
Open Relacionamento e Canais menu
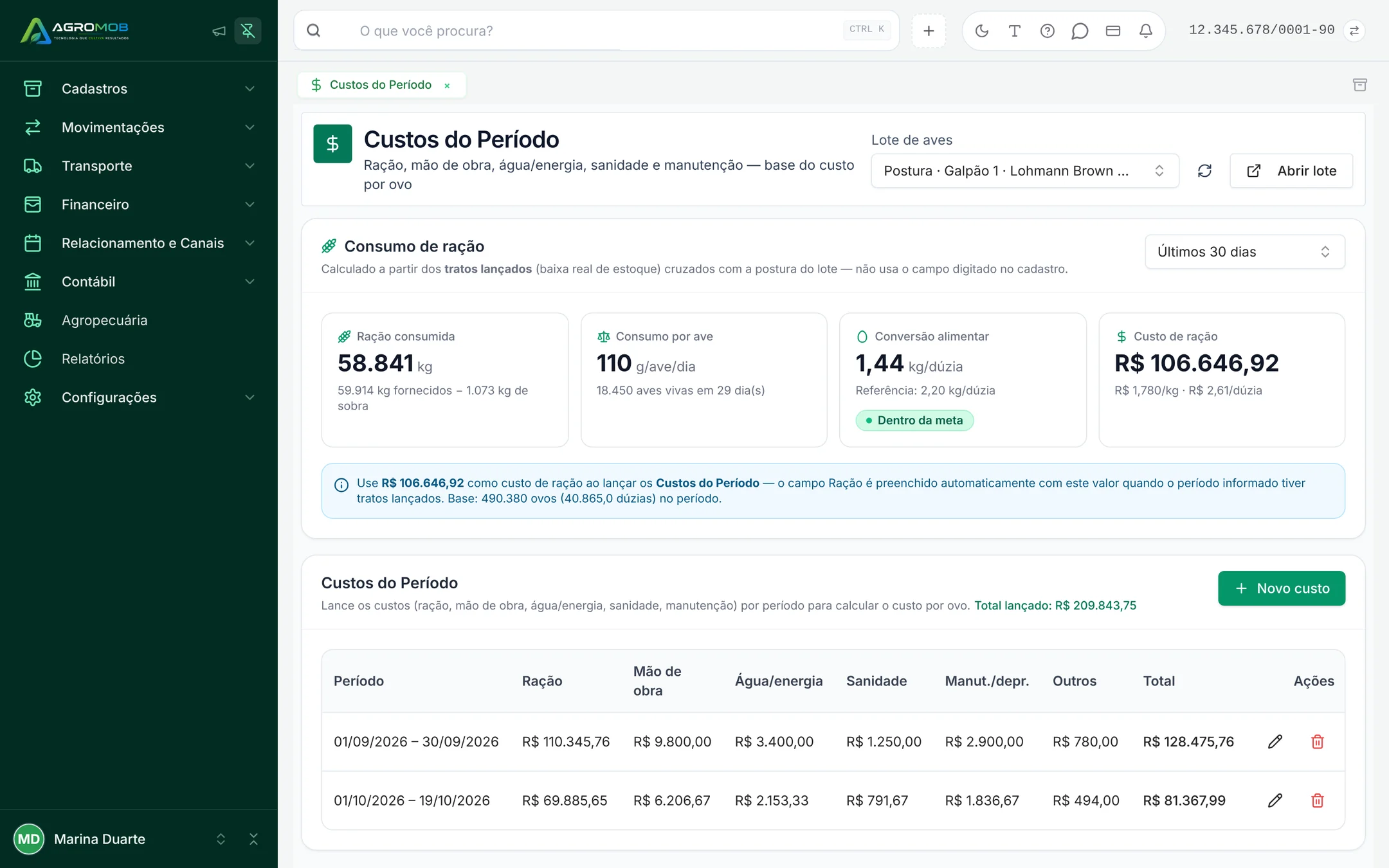point(139,243)
